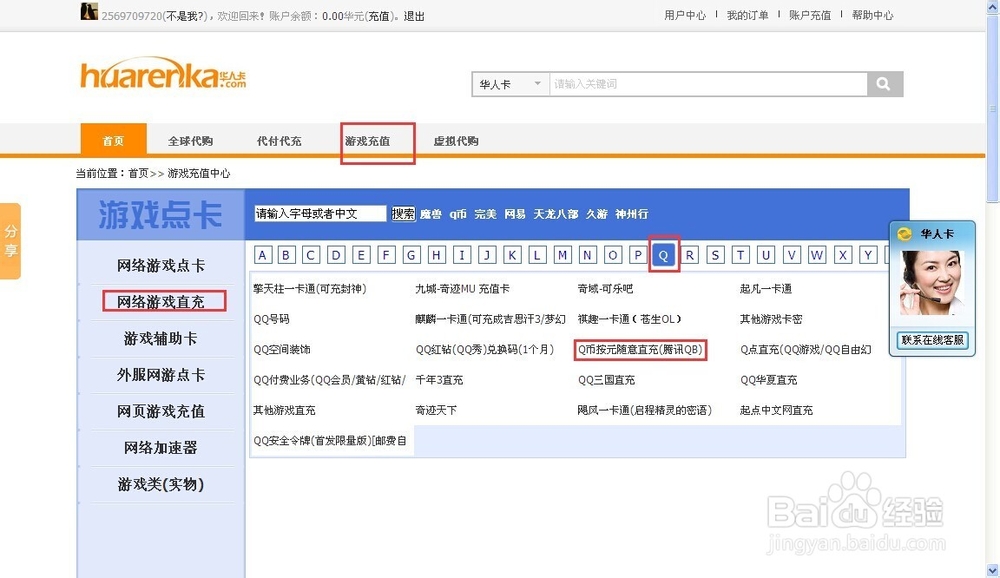
Task: Open 用户中心 from the top menu
Action: pos(684,14)
